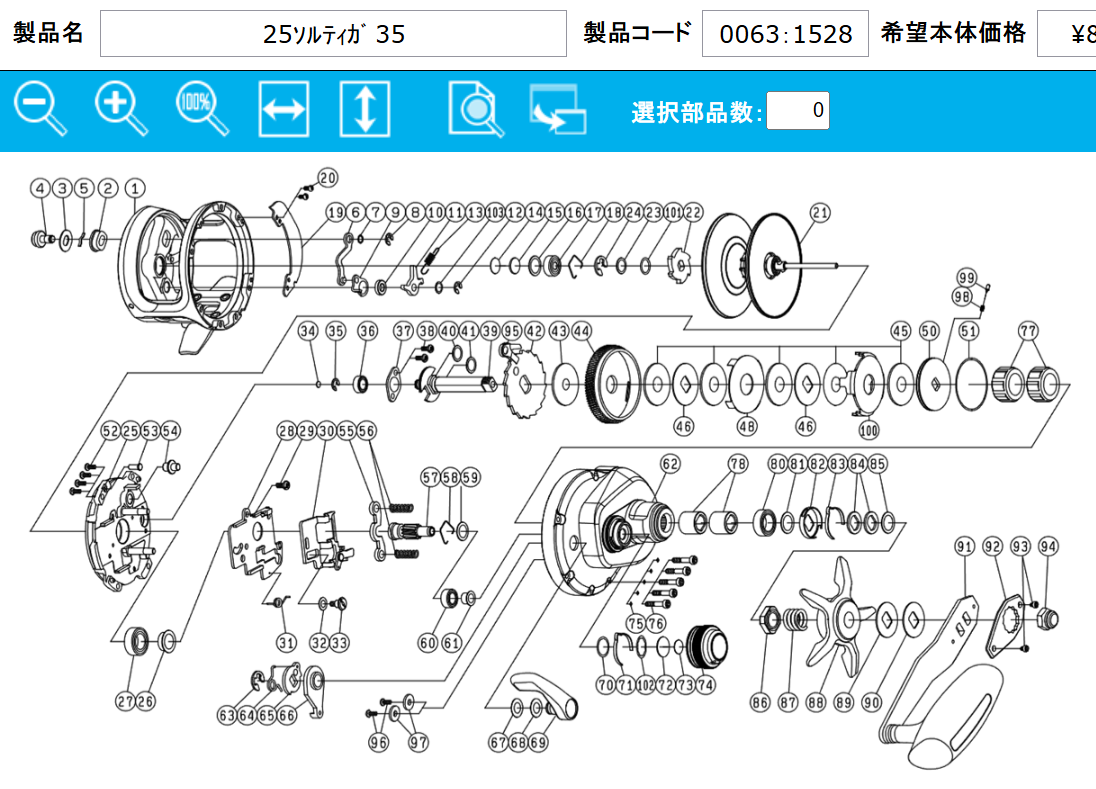Click the switch window icon

pos(557,110)
